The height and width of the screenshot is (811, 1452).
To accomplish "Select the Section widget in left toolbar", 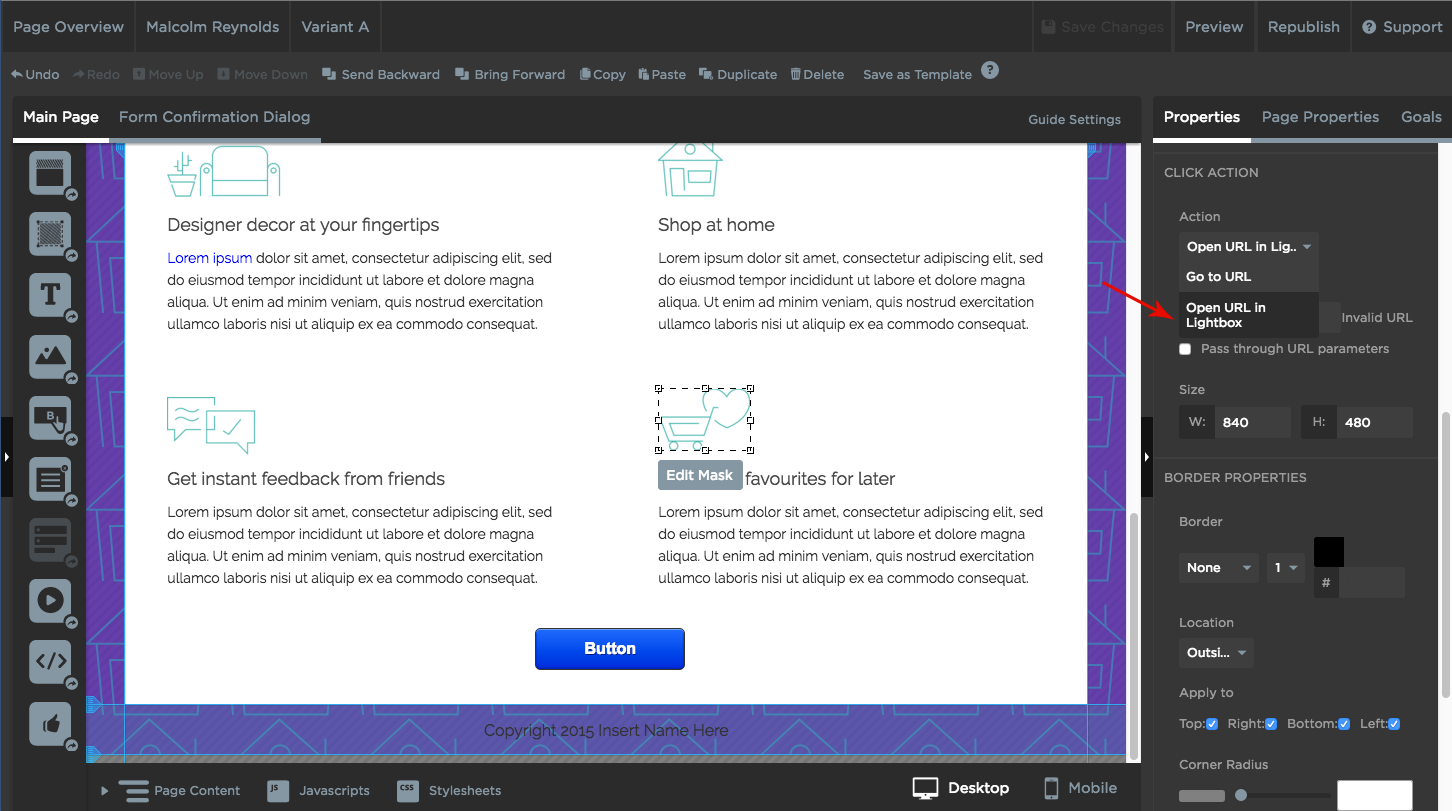I will point(50,173).
